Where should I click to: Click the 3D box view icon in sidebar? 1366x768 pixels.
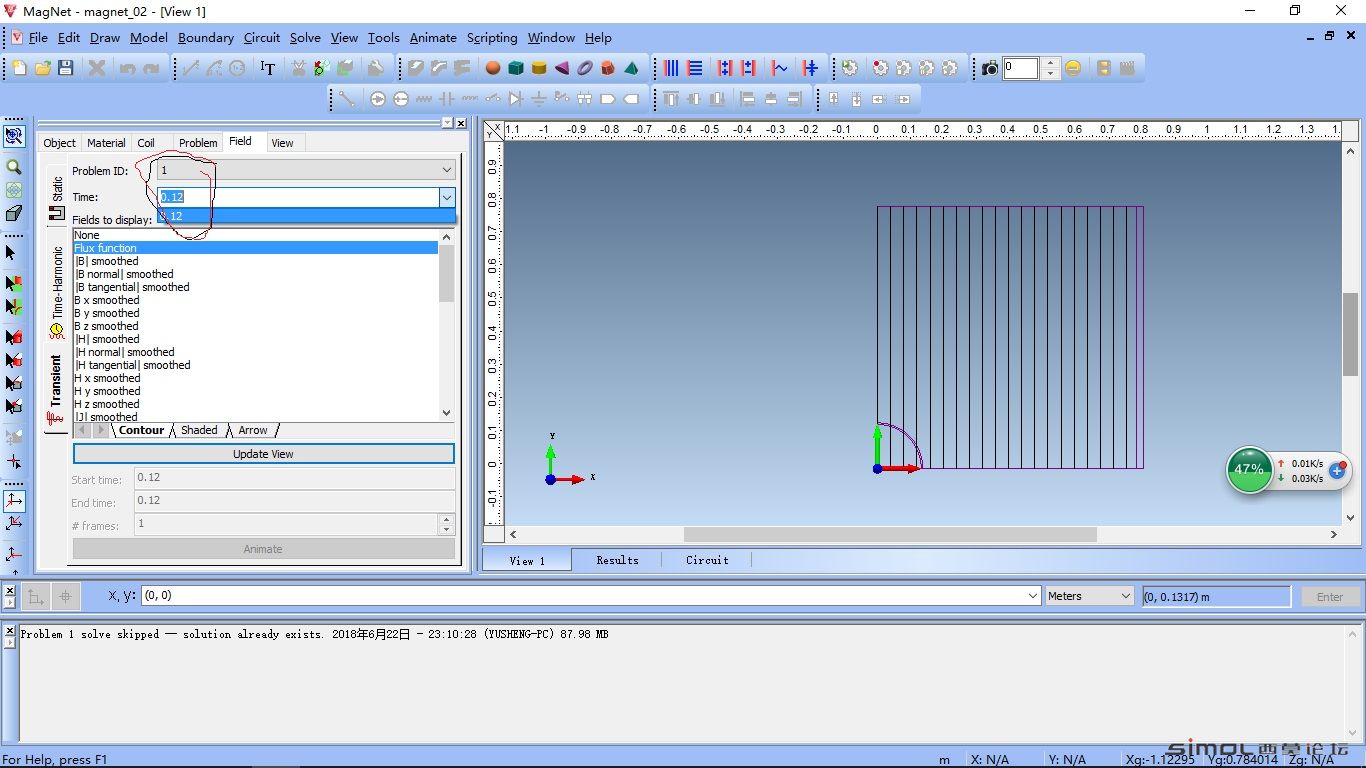coord(14,213)
